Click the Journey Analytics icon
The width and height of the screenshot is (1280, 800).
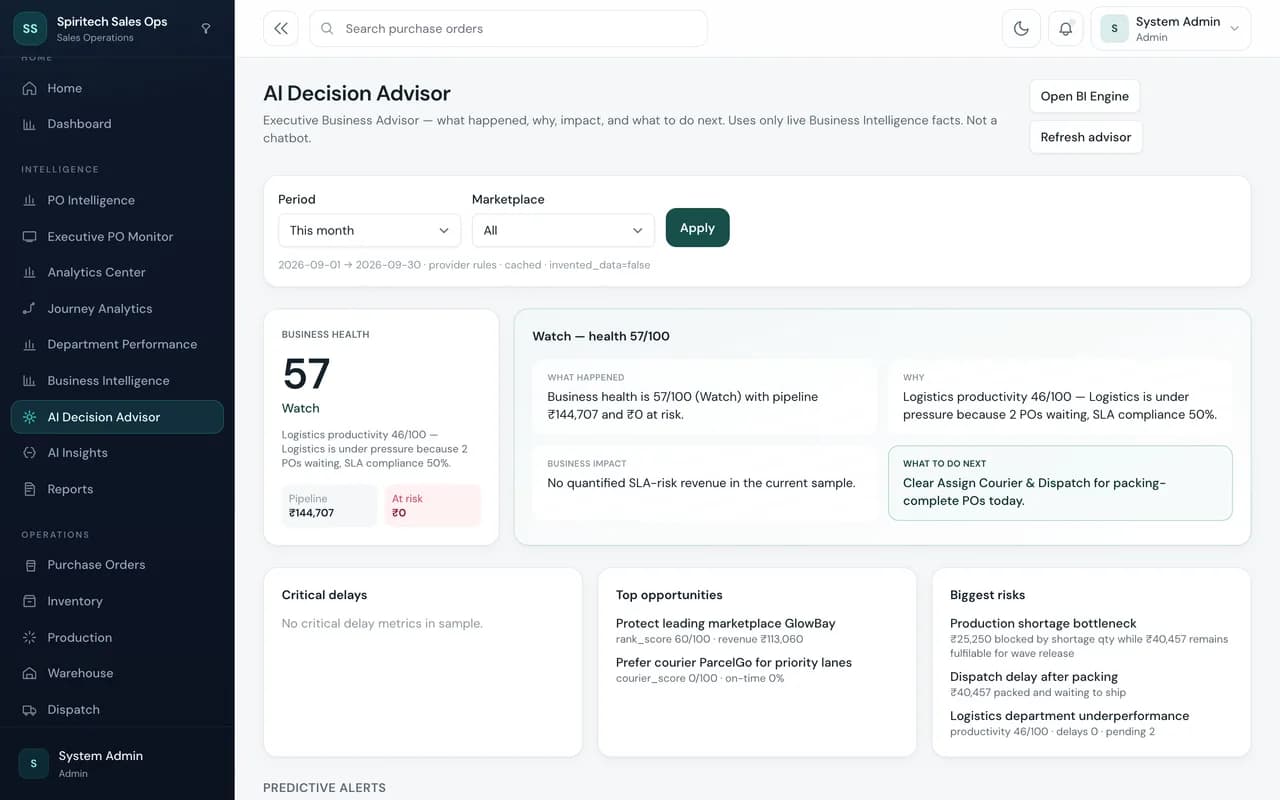29,309
